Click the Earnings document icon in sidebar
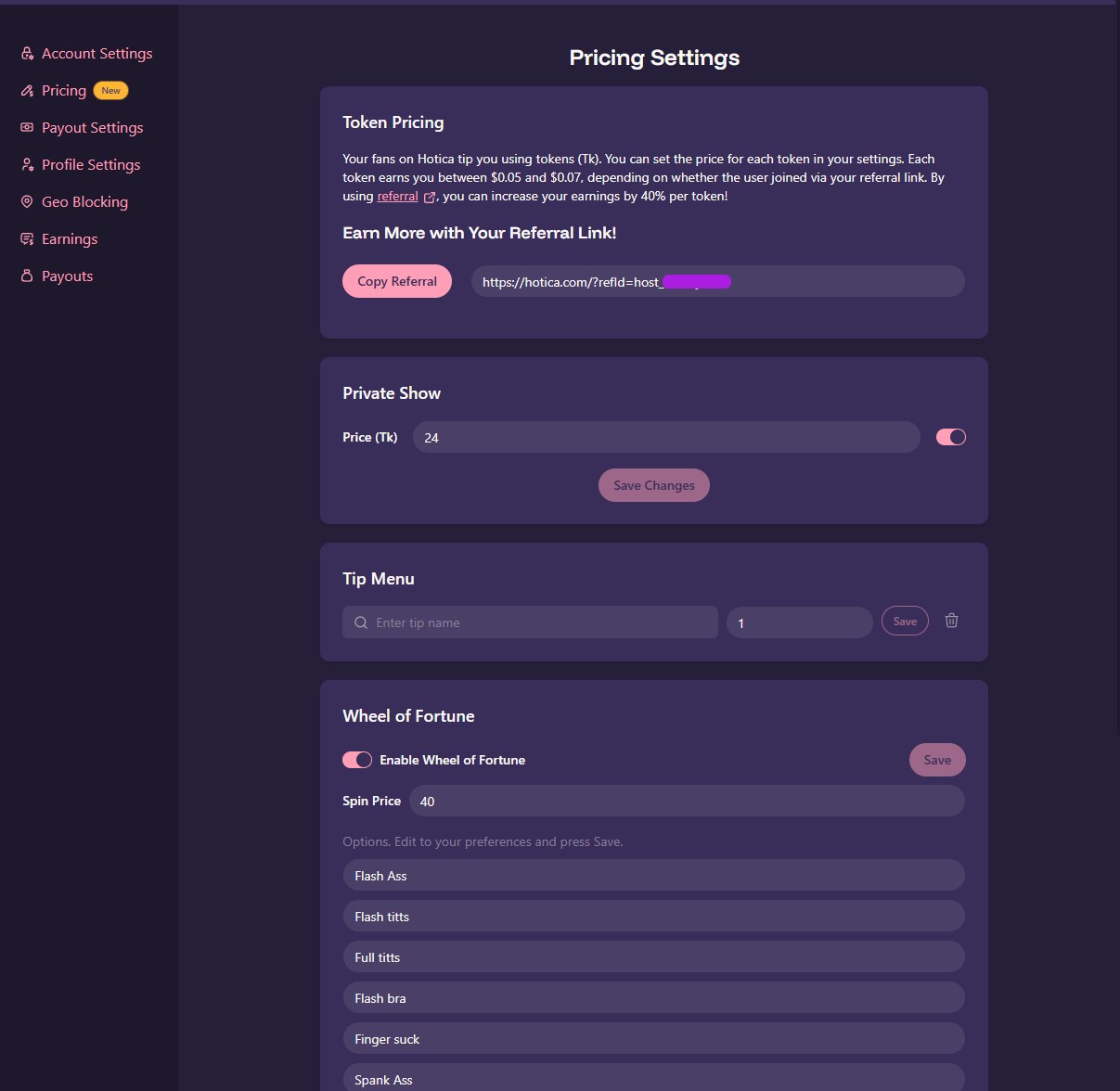Screen dimensions: 1120x1091 [26, 238]
